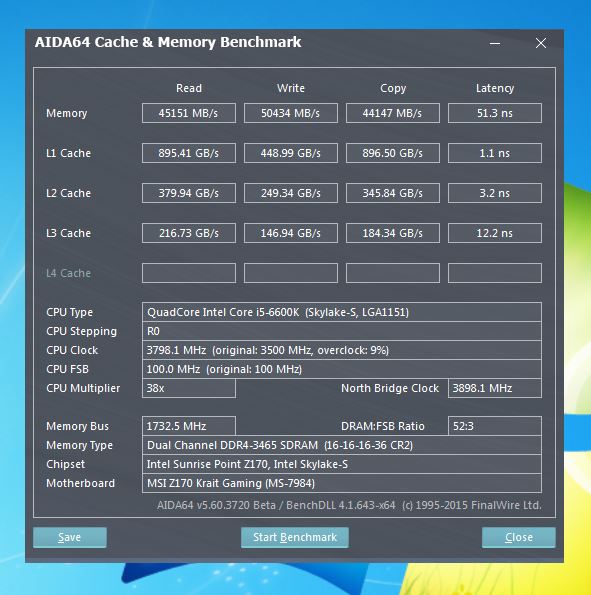
Task: Click the Memory Type label
Action: pyautogui.click(x=79, y=445)
